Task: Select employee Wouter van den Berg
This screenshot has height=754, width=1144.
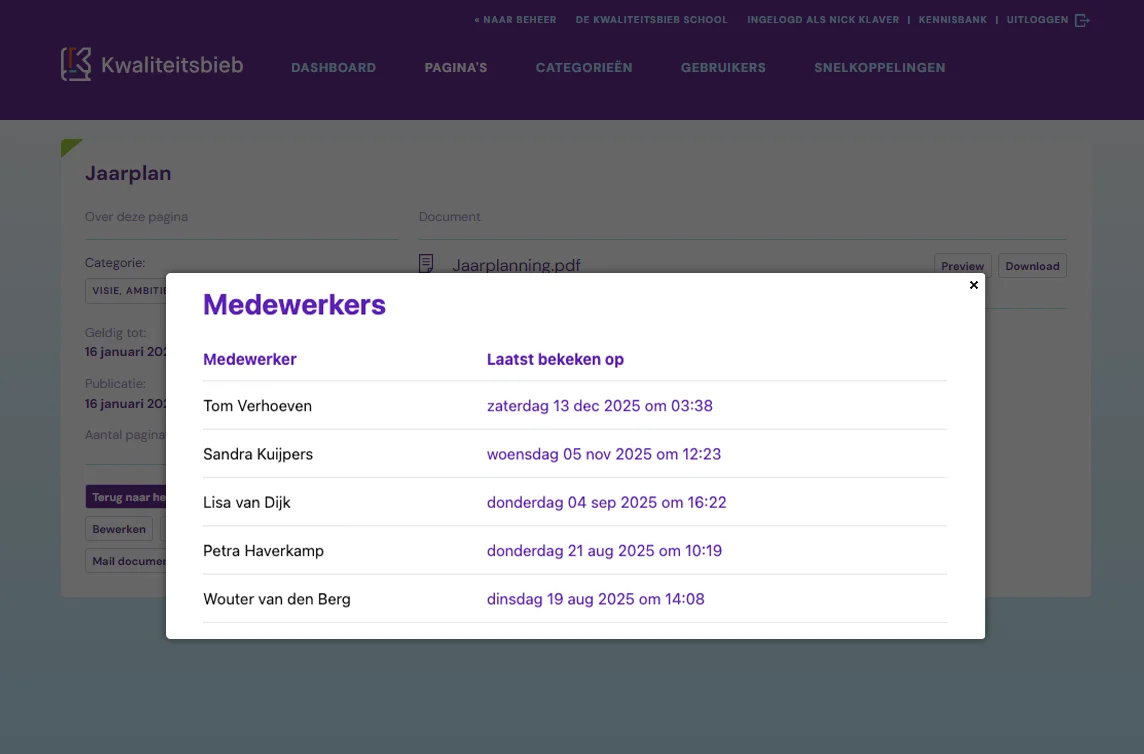Action: (277, 599)
